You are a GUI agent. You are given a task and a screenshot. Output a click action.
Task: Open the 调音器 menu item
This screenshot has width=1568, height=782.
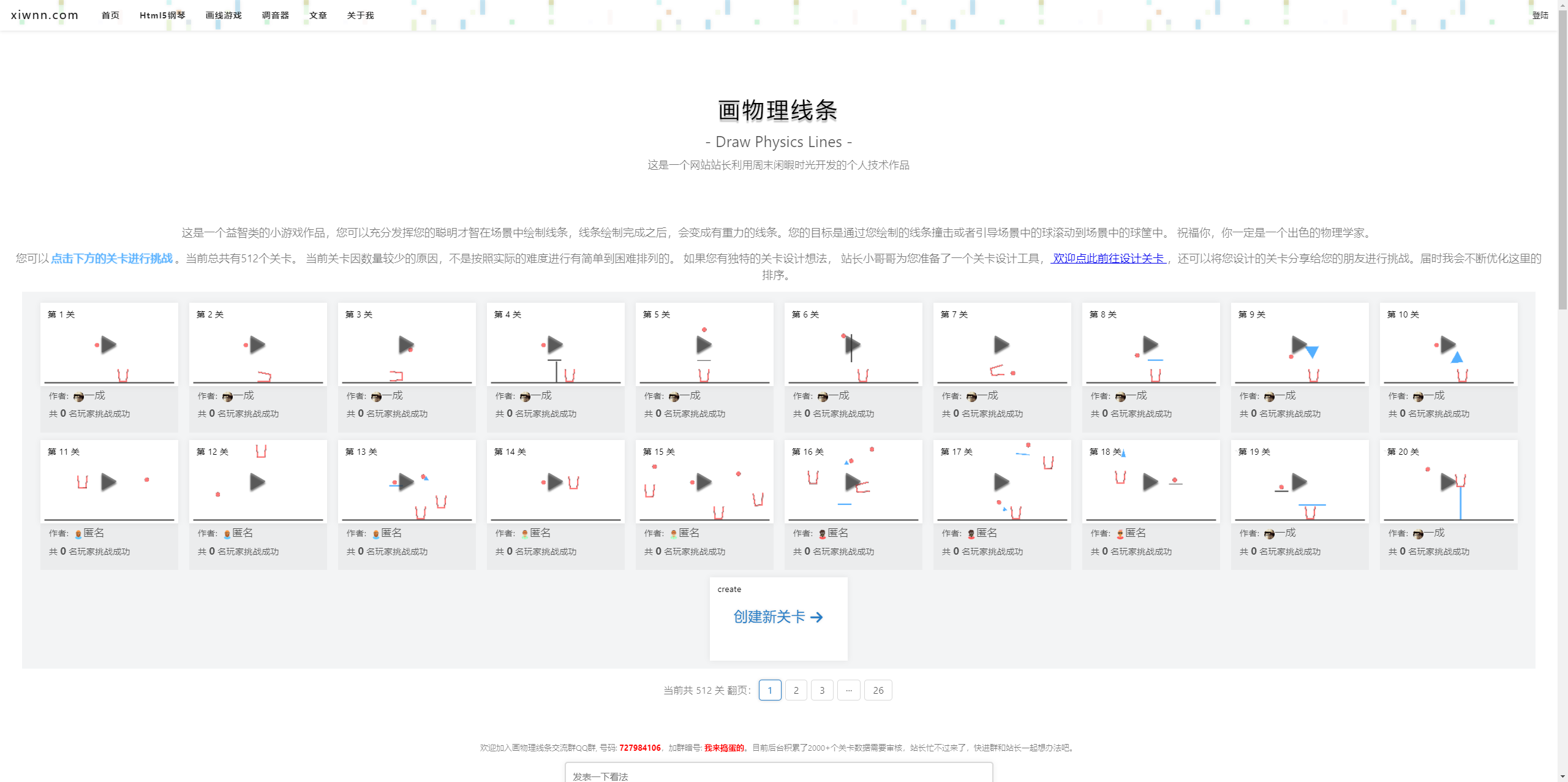pos(275,15)
